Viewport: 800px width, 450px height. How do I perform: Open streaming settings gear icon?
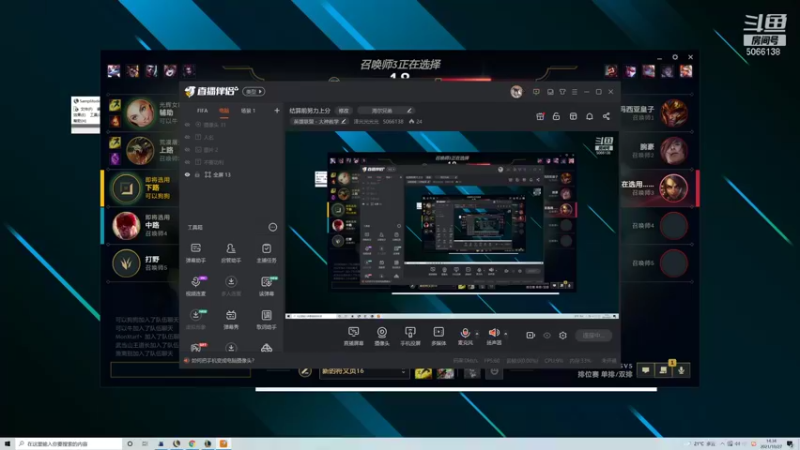pyautogui.click(x=563, y=335)
